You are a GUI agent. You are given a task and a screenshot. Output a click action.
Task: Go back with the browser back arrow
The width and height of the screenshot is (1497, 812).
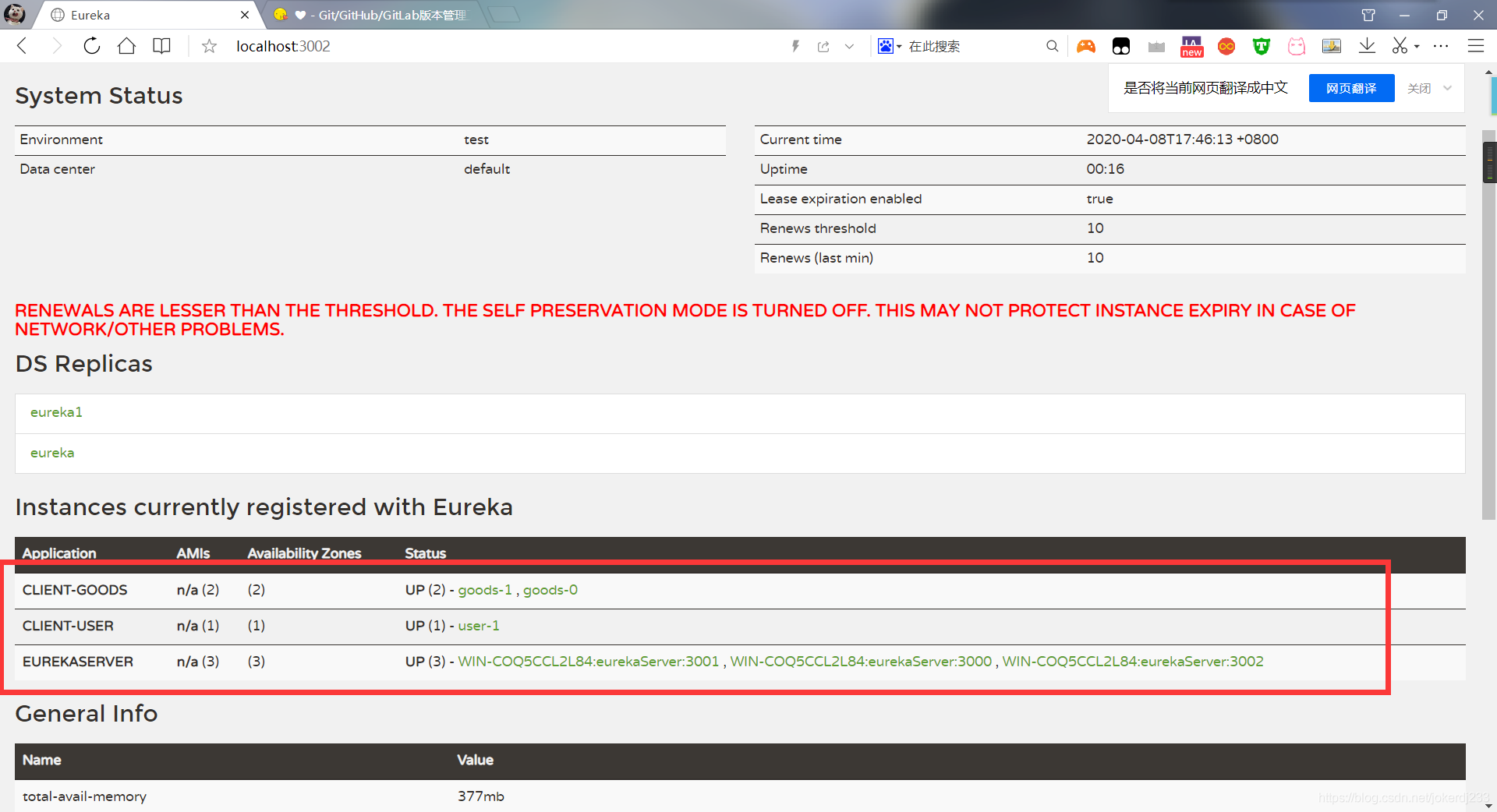pos(23,46)
